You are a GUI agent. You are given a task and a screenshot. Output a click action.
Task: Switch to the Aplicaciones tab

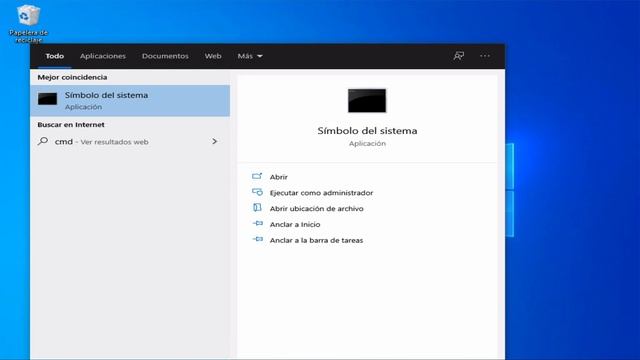coord(103,56)
